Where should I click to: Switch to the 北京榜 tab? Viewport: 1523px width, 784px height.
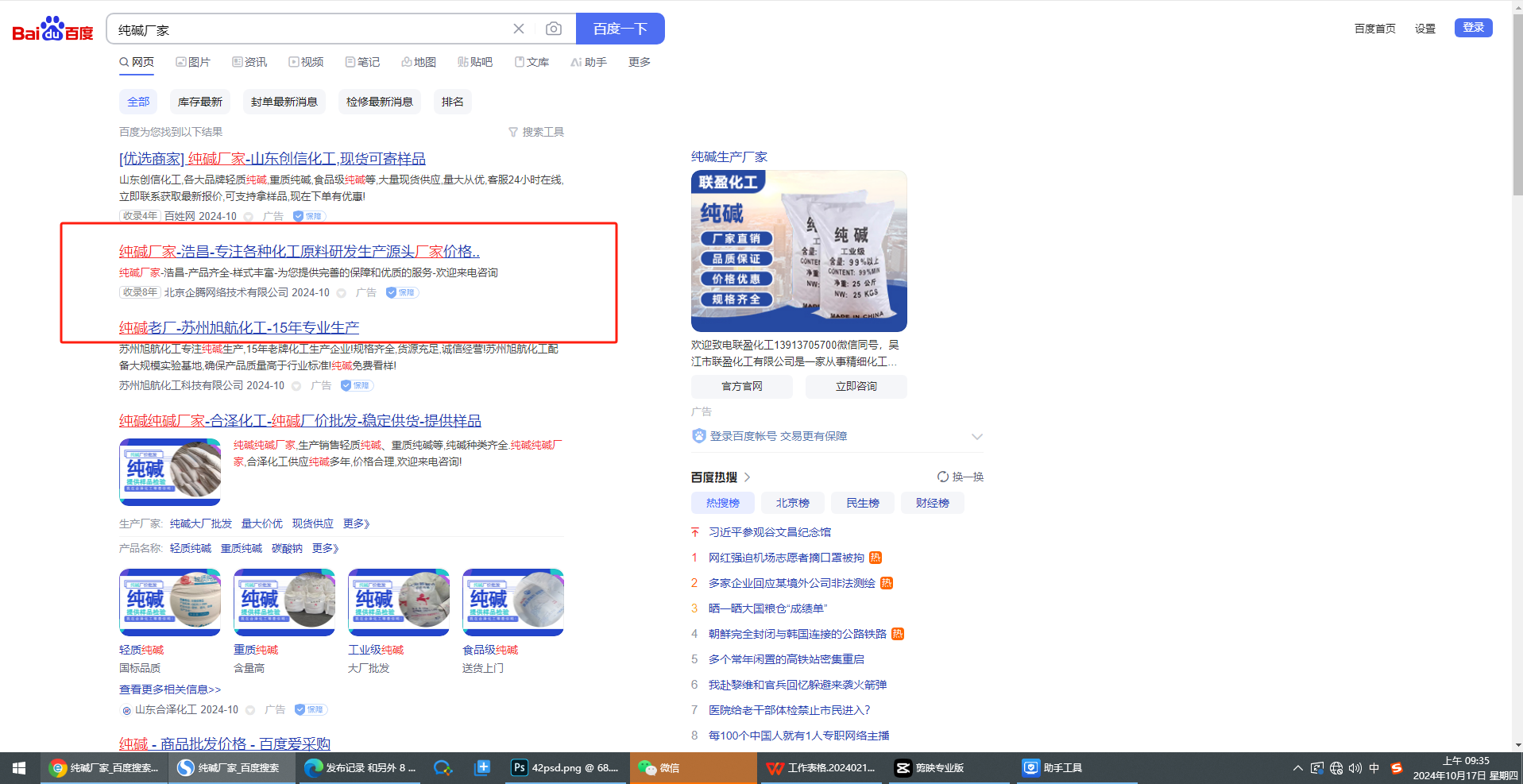click(793, 503)
